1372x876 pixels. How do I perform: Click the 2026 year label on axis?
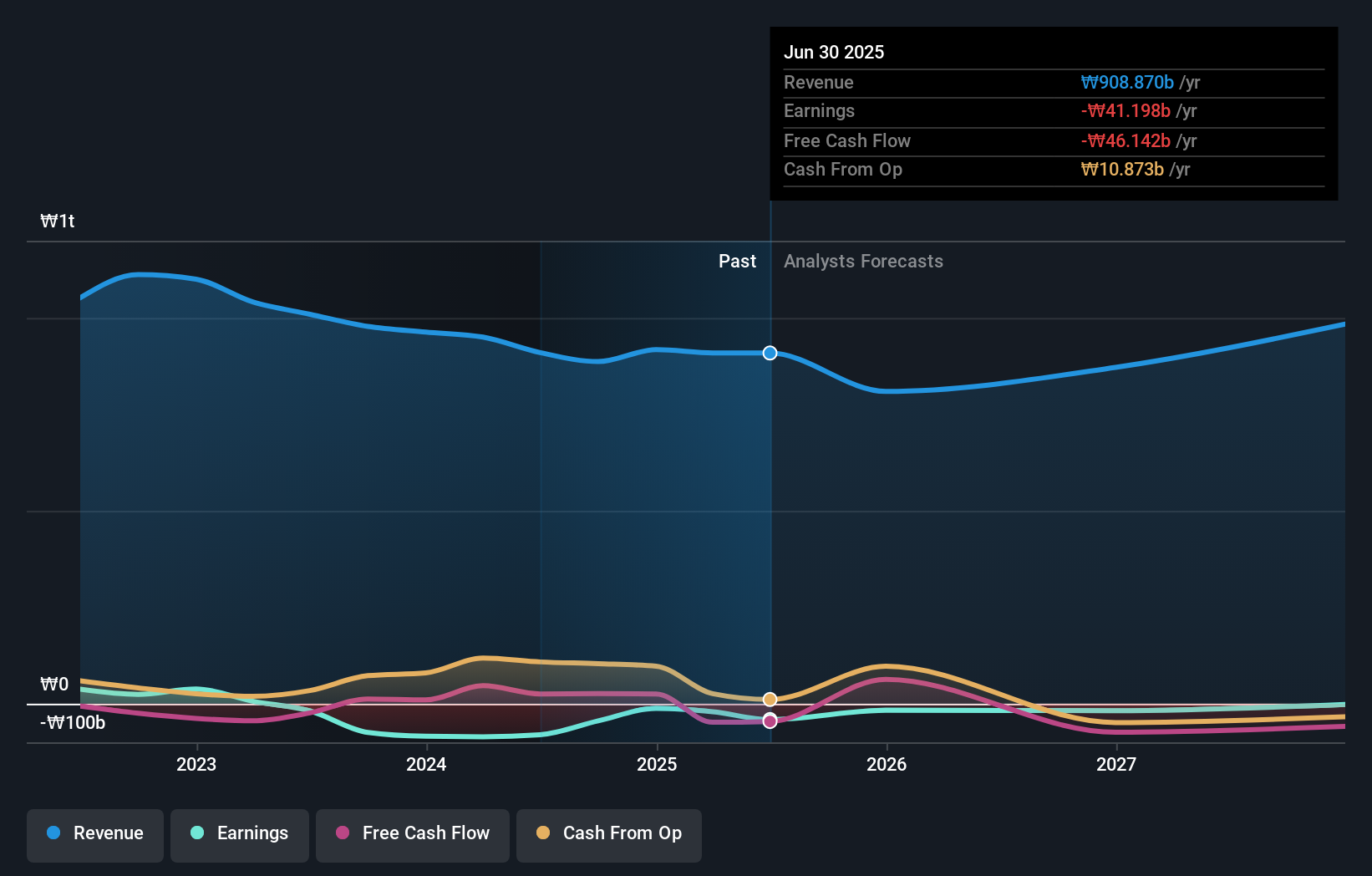tap(888, 763)
